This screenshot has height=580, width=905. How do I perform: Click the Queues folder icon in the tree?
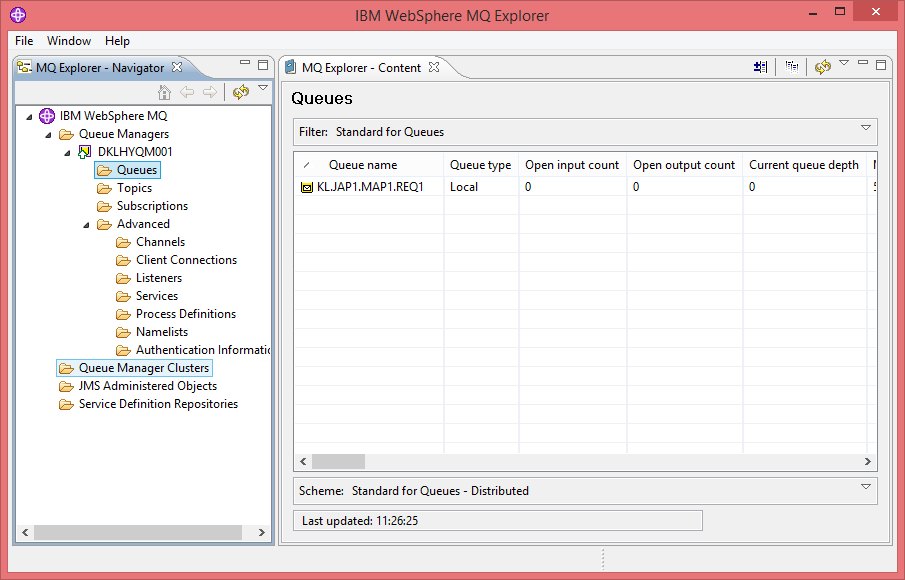pyautogui.click(x=106, y=169)
